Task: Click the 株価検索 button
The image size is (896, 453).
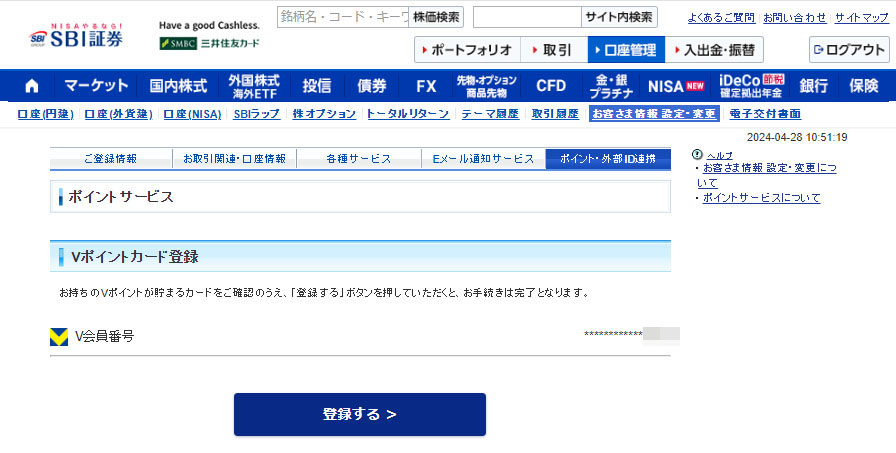Action: click(x=437, y=17)
